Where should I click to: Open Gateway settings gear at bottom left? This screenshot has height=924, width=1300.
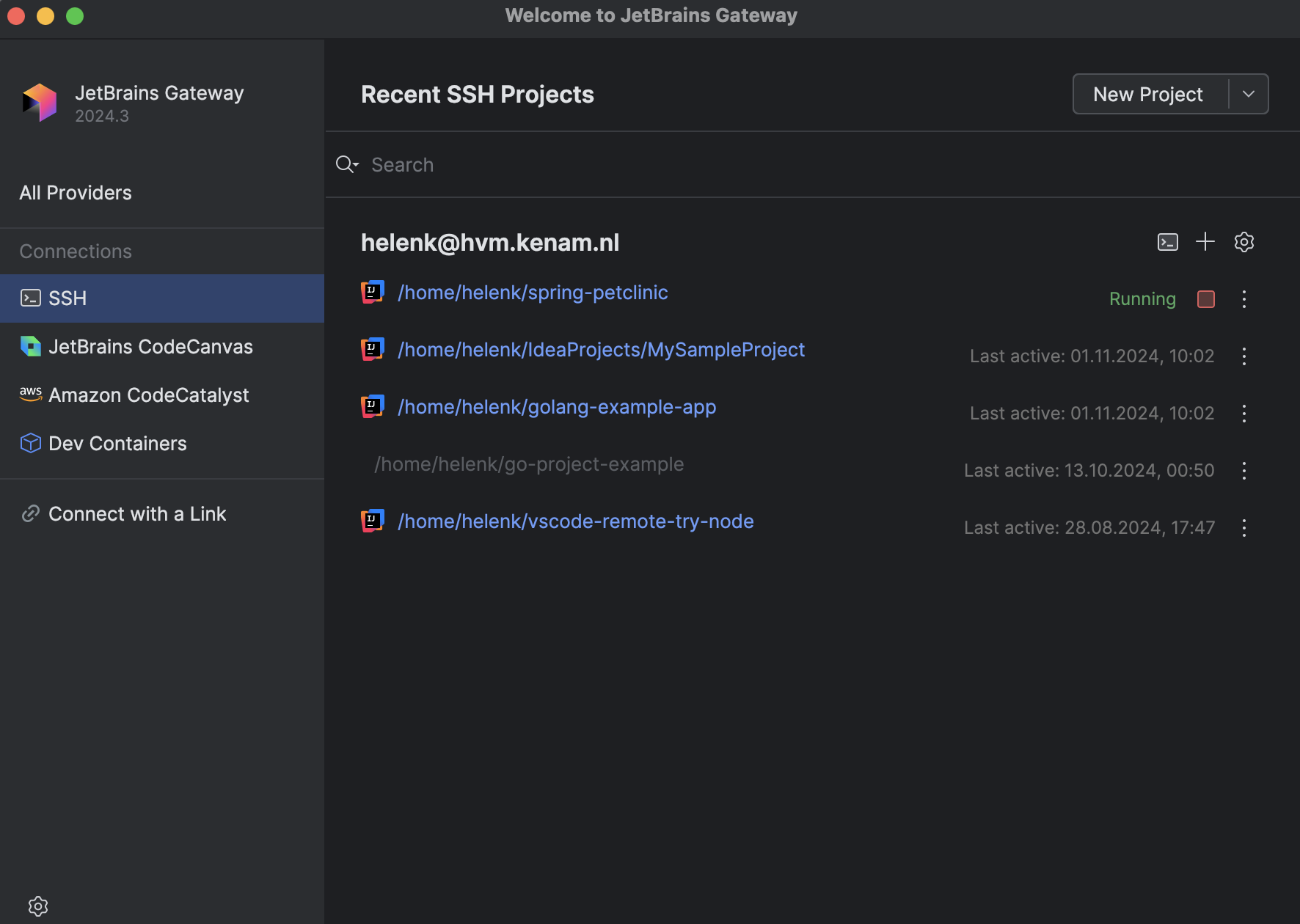(38, 906)
